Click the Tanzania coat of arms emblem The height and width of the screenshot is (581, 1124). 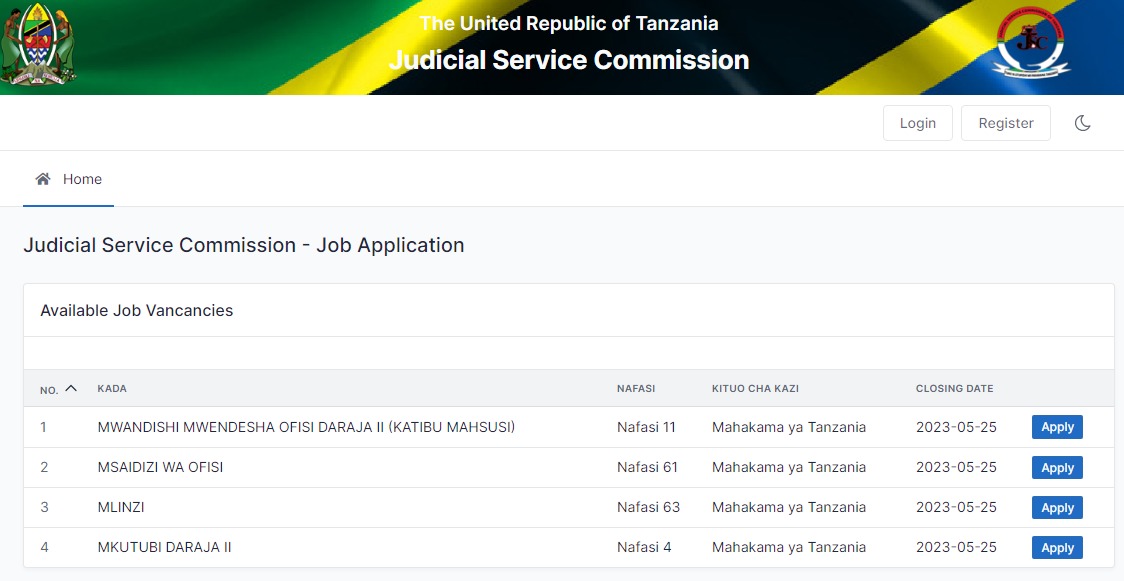[x=38, y=45]
